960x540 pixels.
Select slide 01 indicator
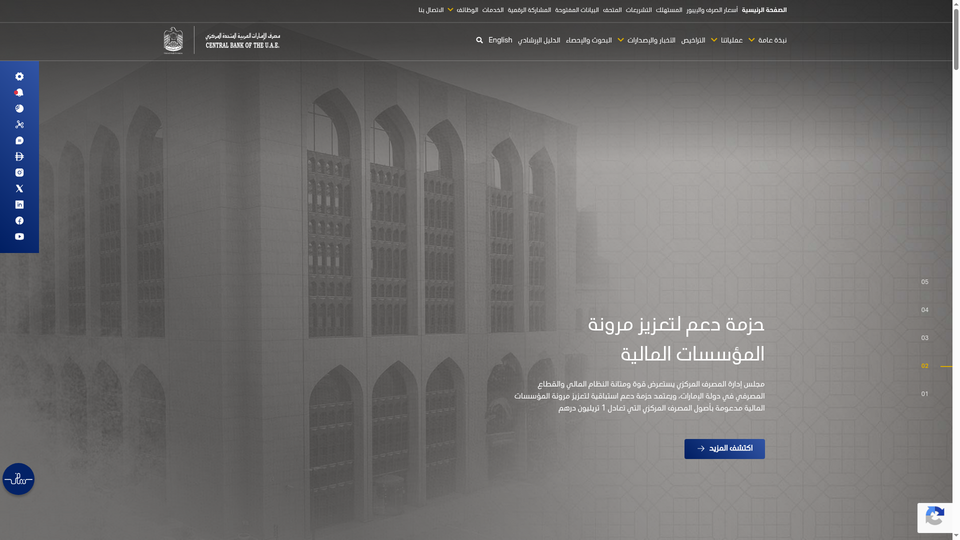925,394
